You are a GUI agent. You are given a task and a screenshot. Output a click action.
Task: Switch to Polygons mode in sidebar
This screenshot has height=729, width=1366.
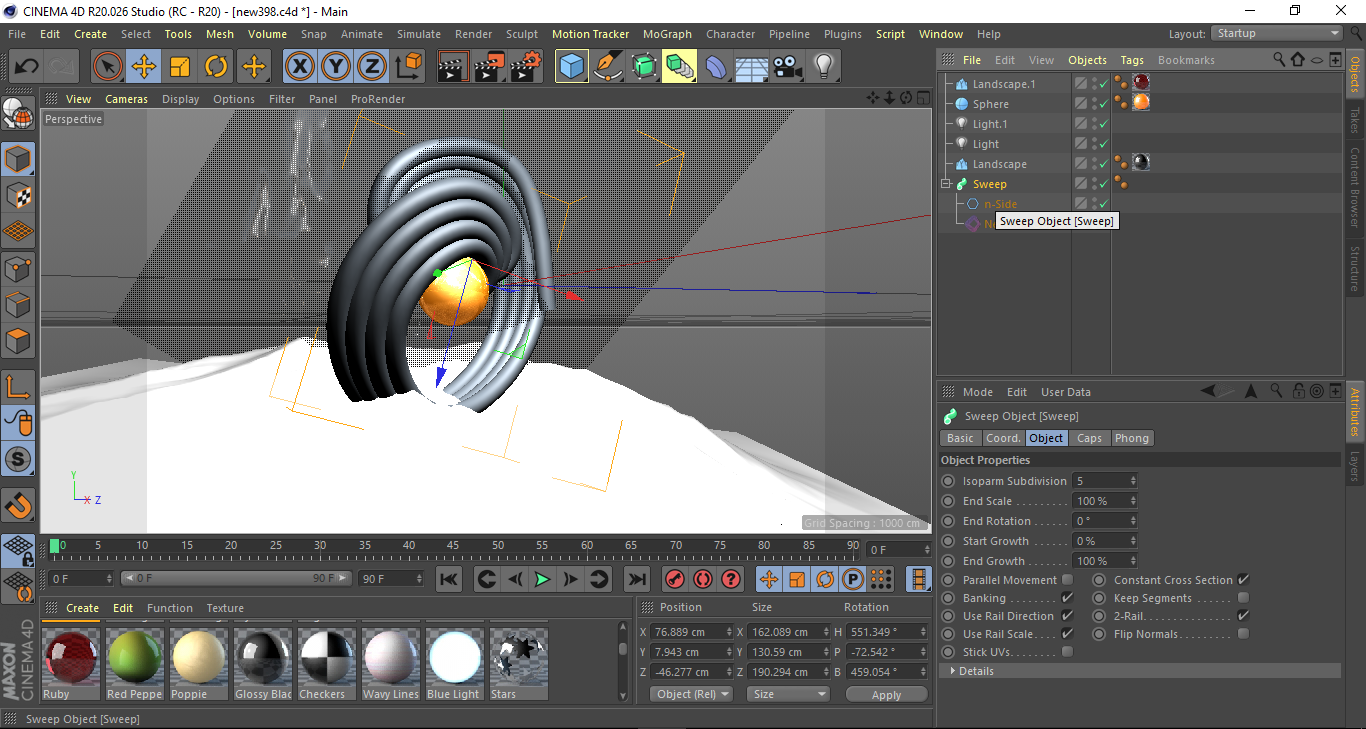tap(18, 341)
